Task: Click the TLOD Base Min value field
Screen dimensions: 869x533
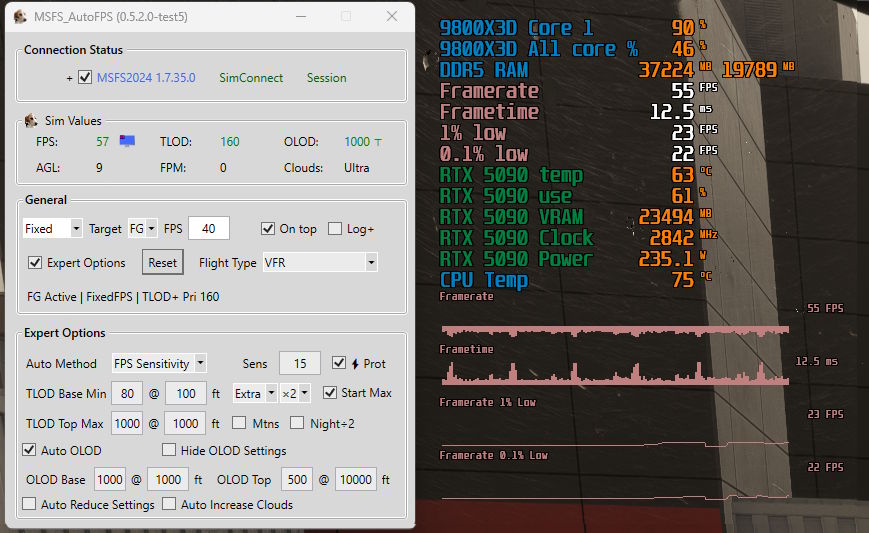Action: tap(127, 393)
